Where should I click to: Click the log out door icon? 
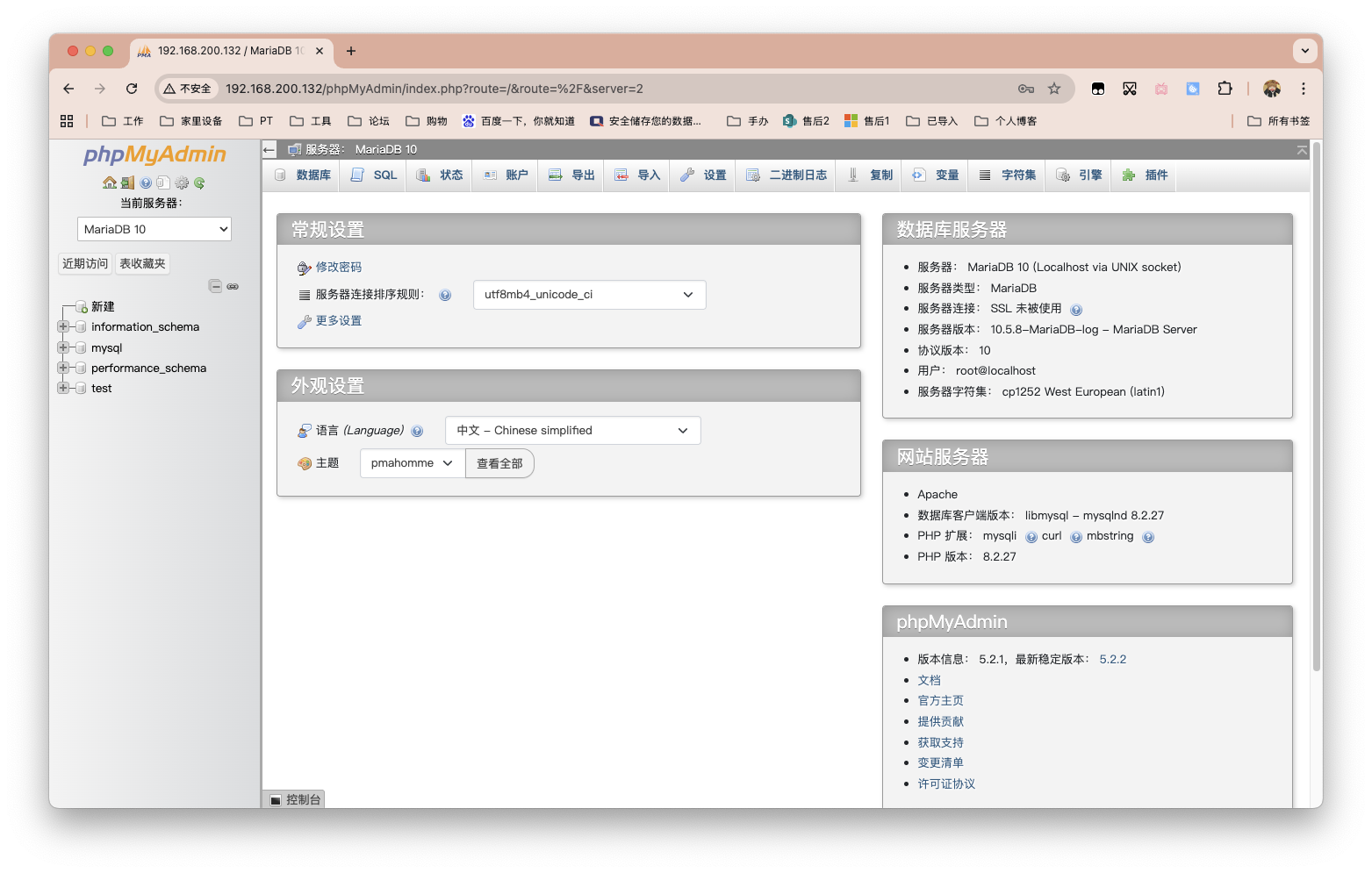pyautogui.click(x=127, y=182)
